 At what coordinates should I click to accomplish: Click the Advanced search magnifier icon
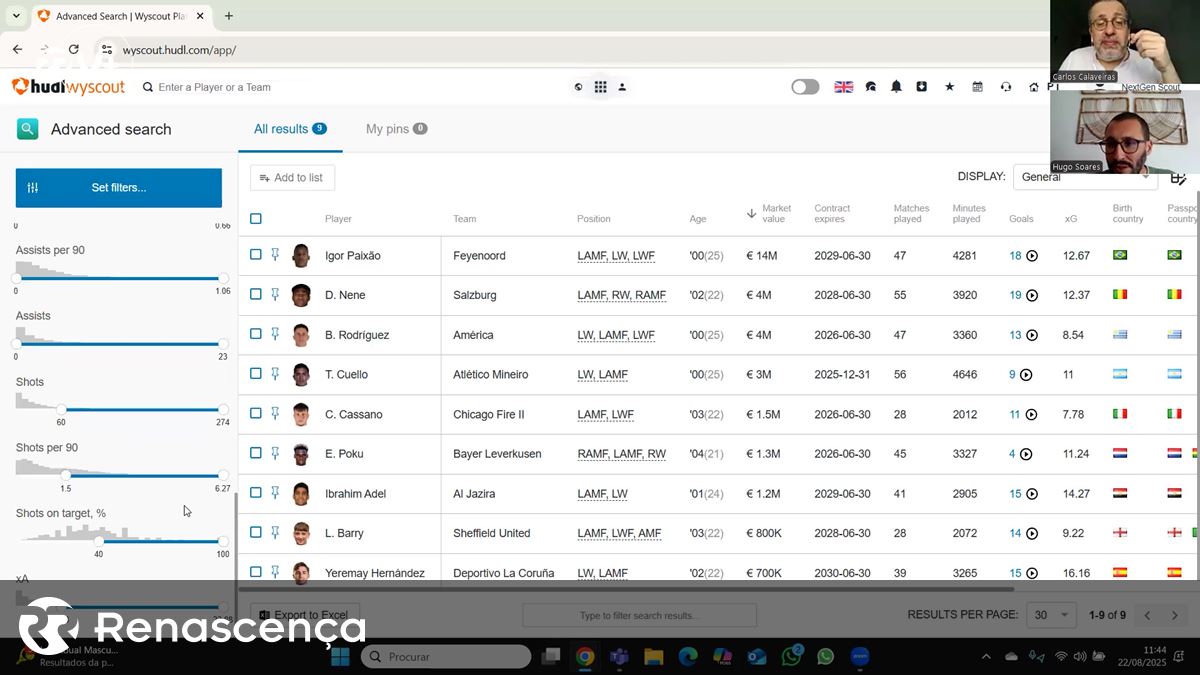pyautogui.click(x=27, y=129)
